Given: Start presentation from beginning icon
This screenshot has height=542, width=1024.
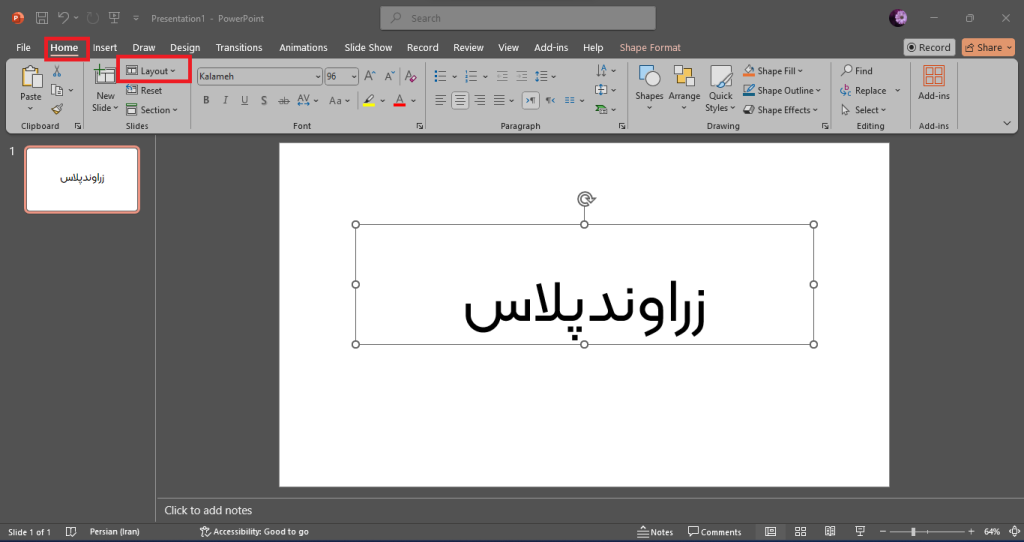Looking at the screenshot, I should [x=114, y=18].
